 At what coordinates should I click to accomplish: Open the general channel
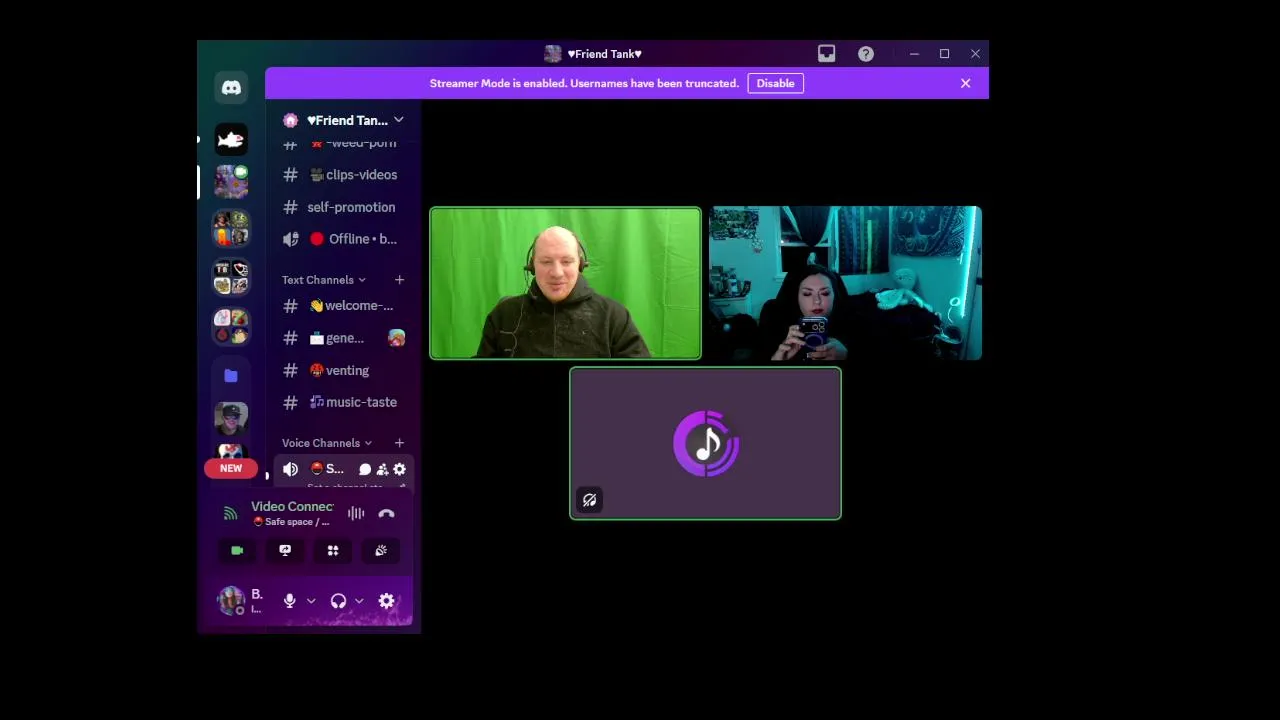pos(343,338)
